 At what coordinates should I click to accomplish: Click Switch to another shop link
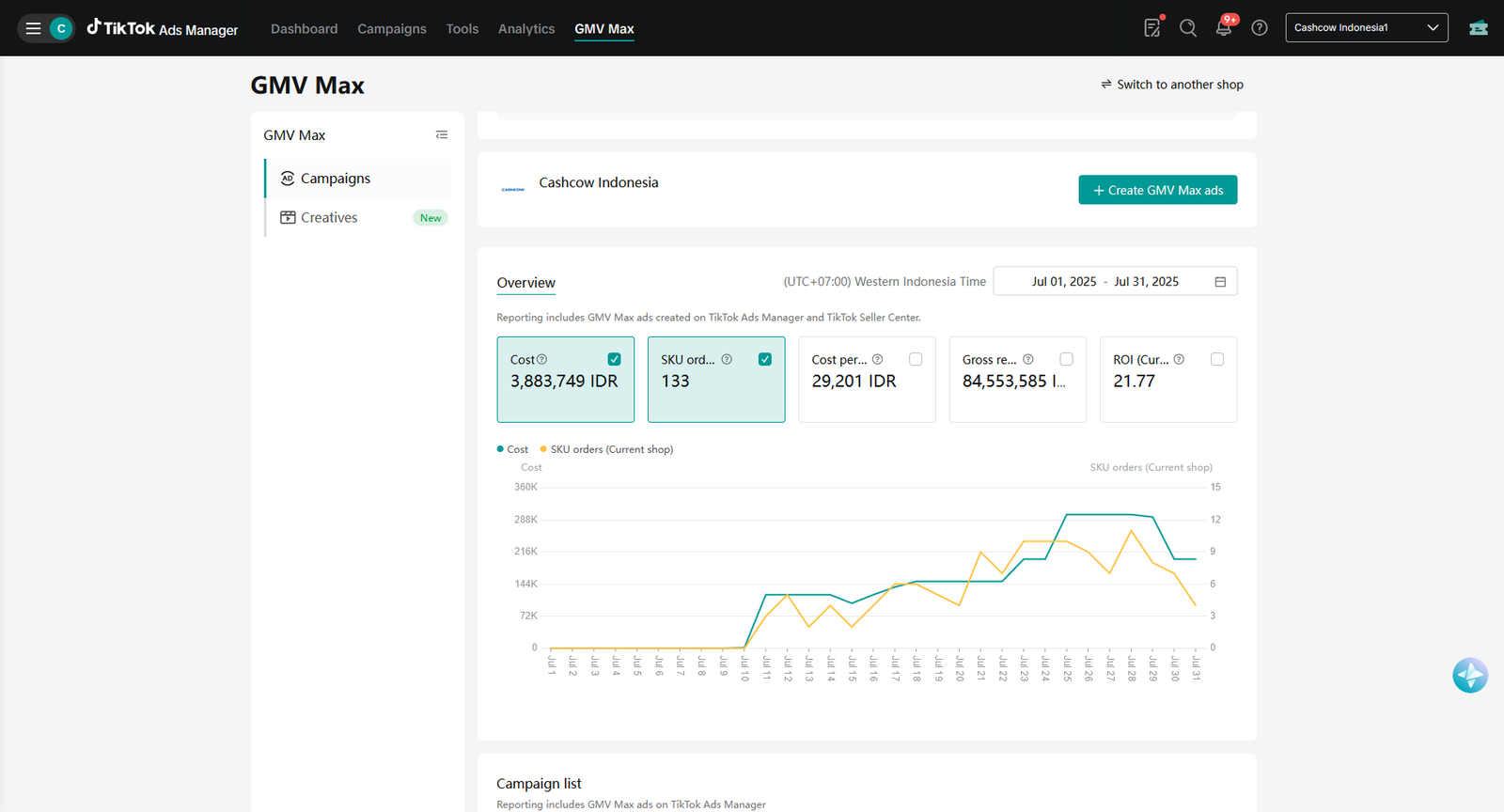1172,85
